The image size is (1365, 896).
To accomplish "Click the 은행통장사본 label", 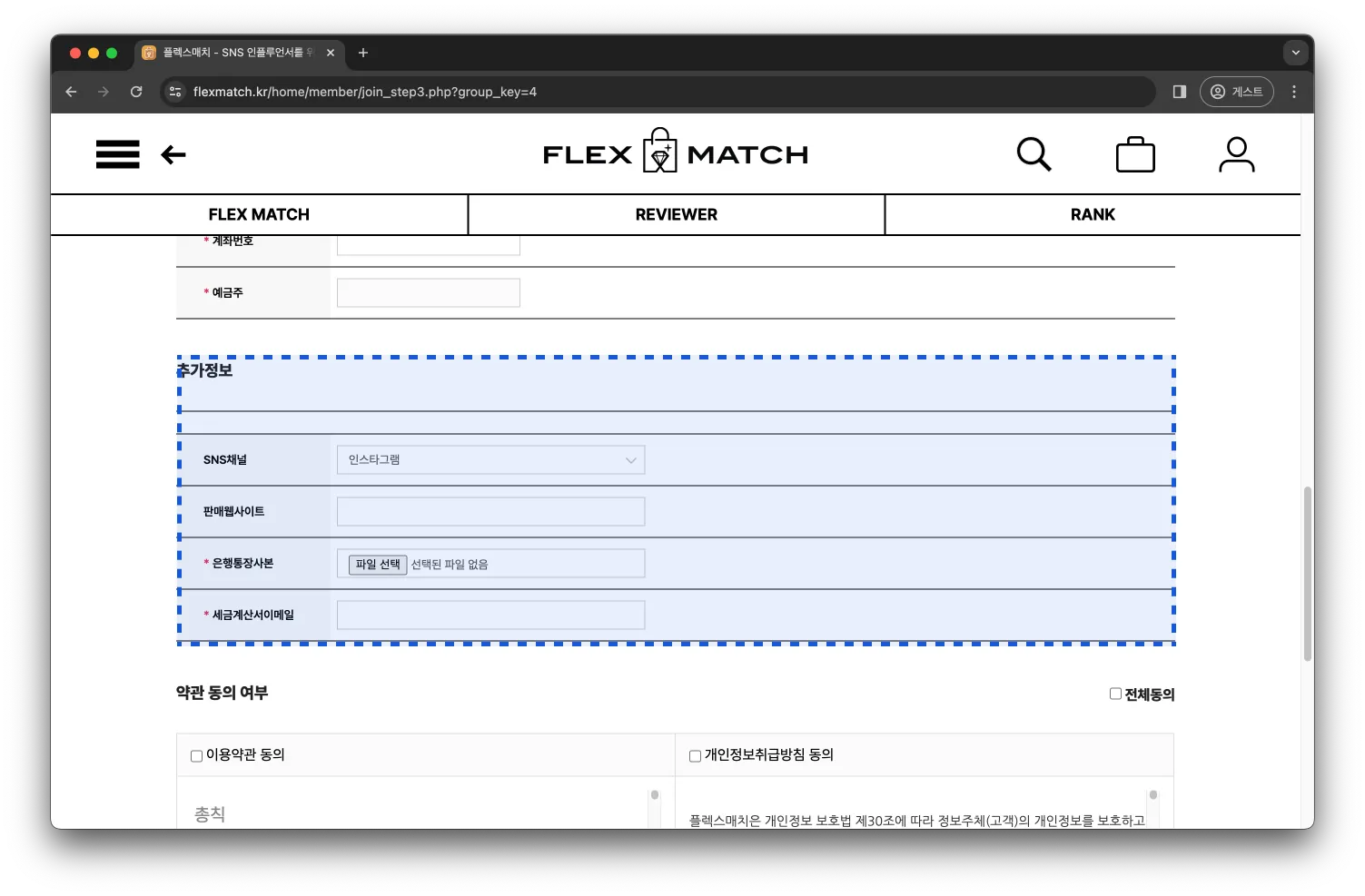I will click(242, 564).
